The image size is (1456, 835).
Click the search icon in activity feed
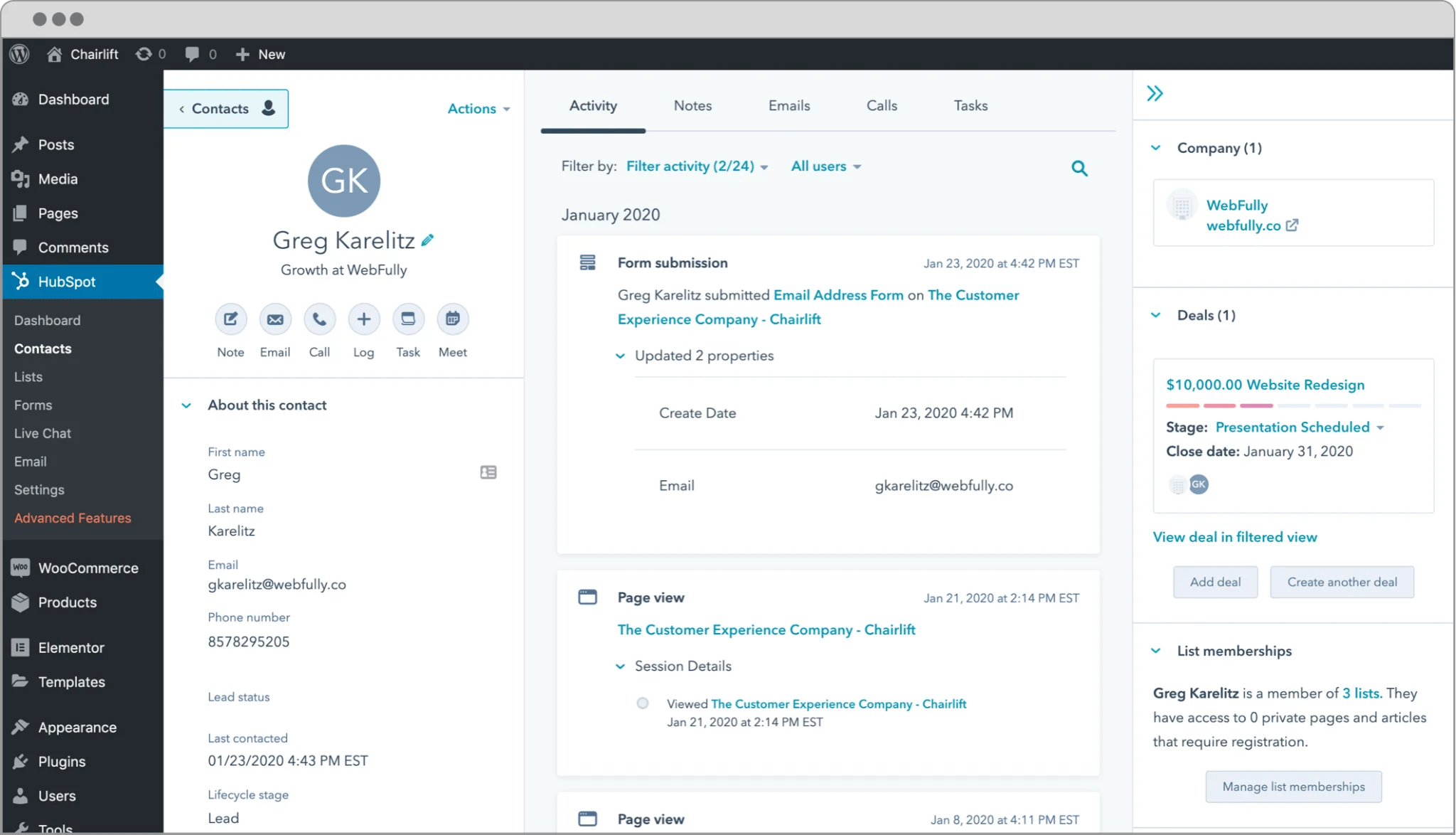[1079, 168]
